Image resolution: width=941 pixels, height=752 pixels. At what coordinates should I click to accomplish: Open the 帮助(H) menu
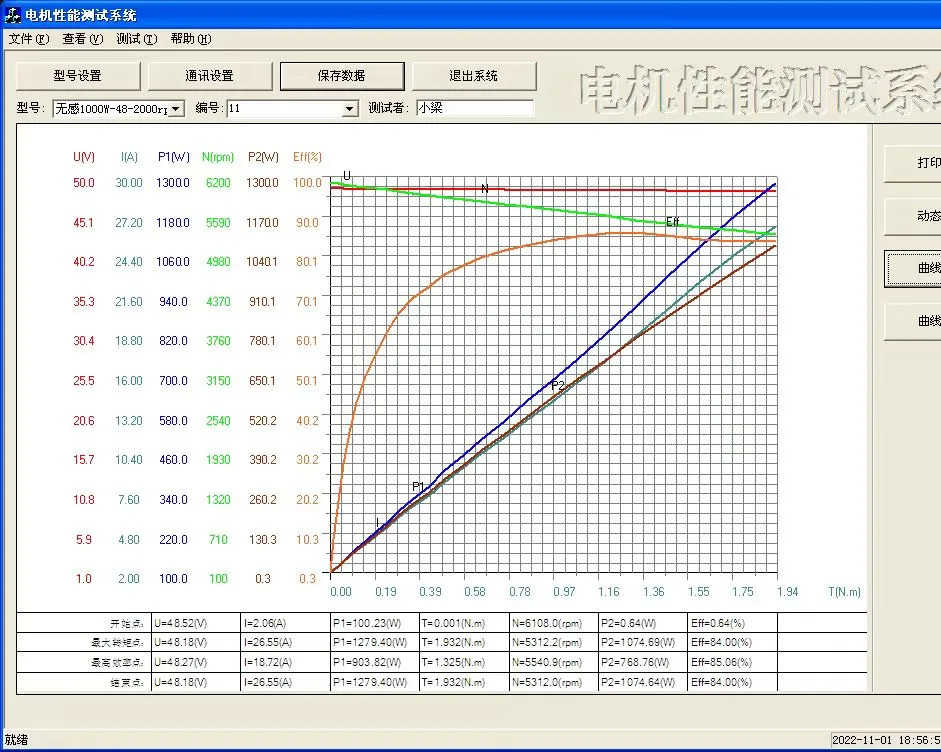pos(191,39)
